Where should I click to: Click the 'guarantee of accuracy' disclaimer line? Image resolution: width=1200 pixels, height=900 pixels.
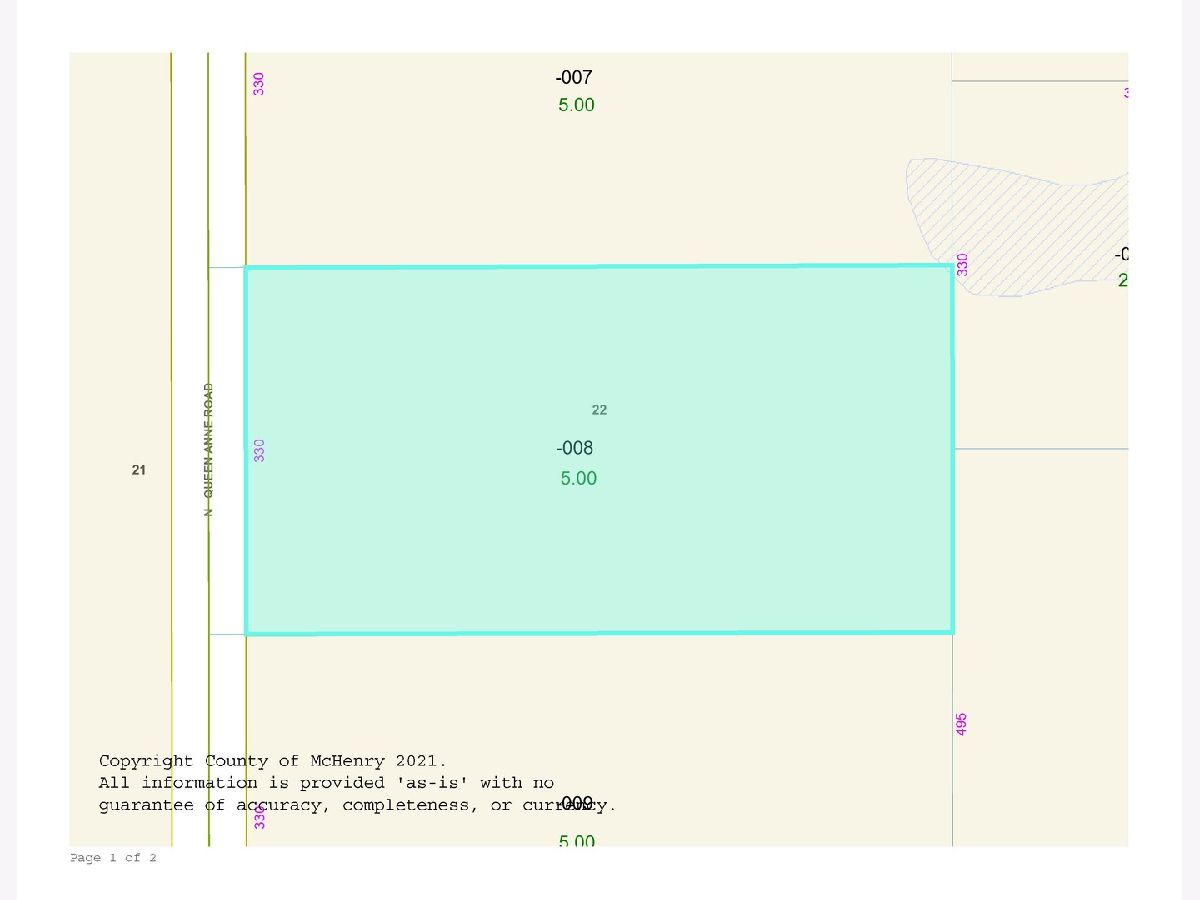(357, 805)
